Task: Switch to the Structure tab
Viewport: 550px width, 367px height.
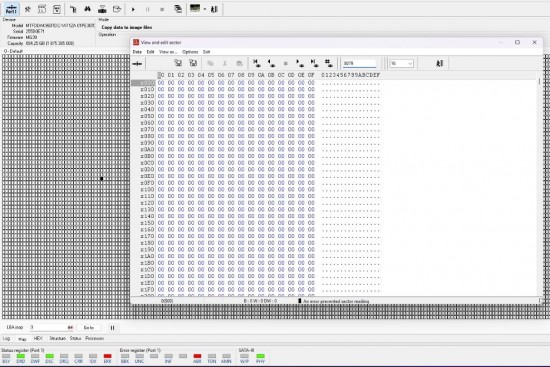Action: pos(58,338)
